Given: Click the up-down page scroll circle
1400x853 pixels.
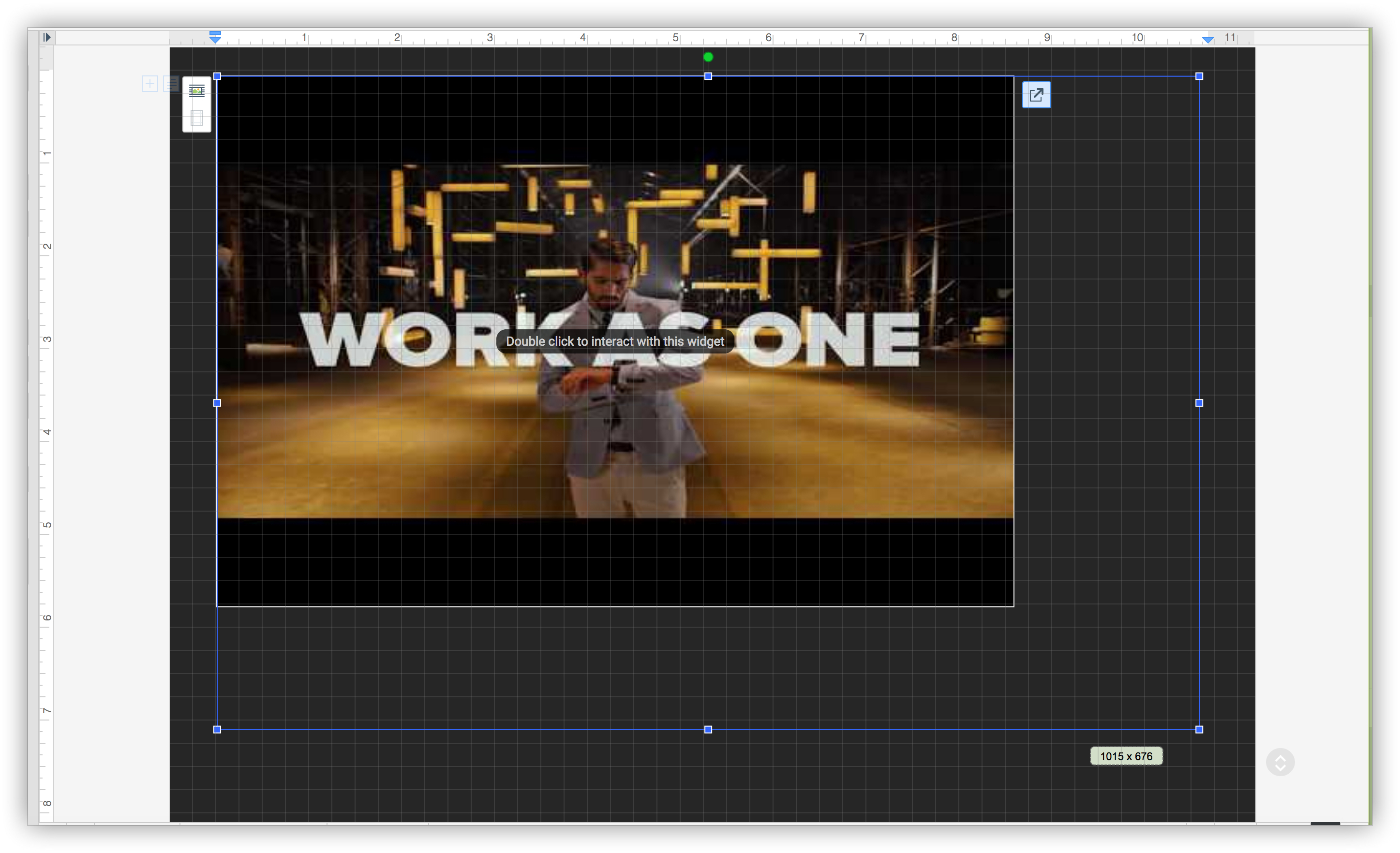Looking at the screenshot, I should click(x=1280, y=762).
